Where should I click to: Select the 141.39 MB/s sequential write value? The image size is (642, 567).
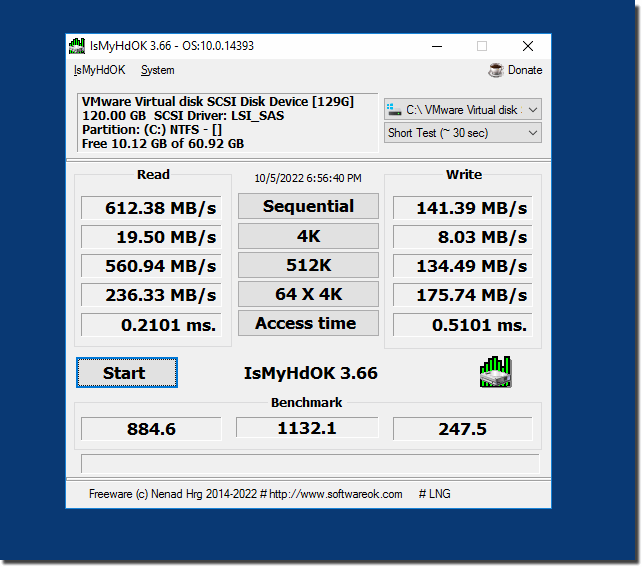(x=463, y=208)
